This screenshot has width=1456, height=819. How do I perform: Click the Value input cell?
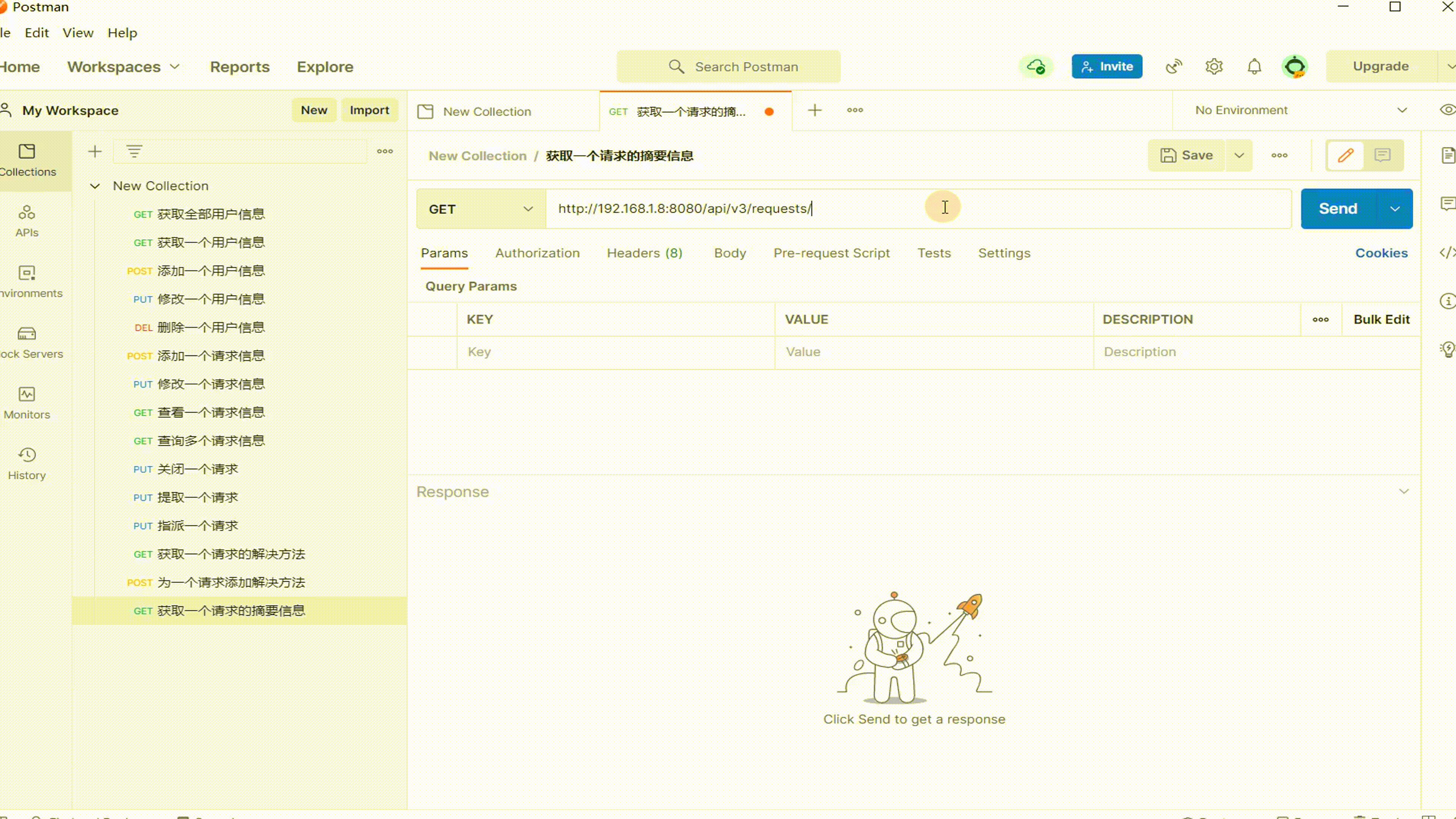[x=934, y=352]
